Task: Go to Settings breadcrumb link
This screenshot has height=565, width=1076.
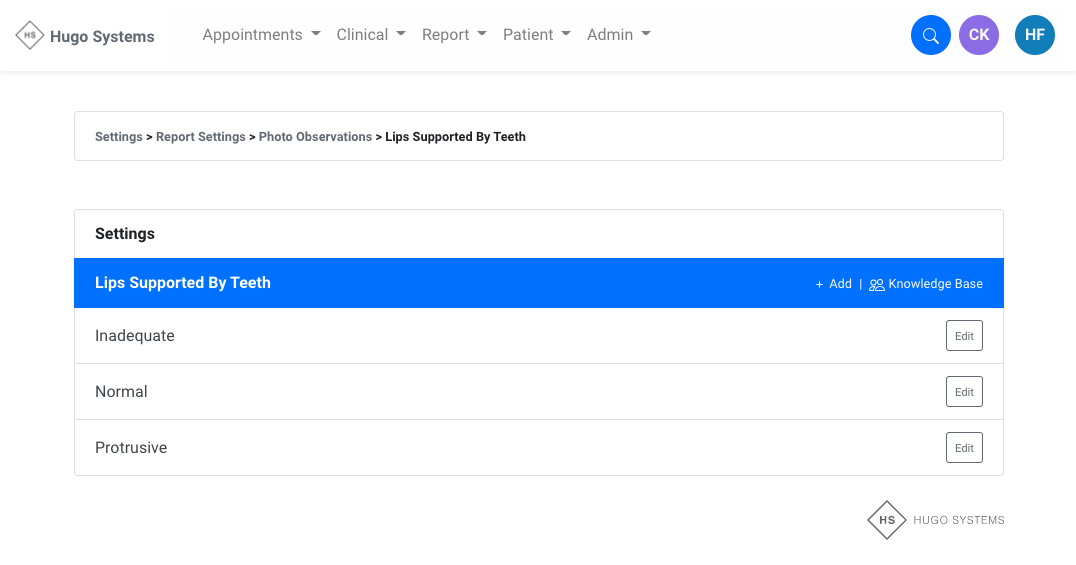Action: pos(118,137)
